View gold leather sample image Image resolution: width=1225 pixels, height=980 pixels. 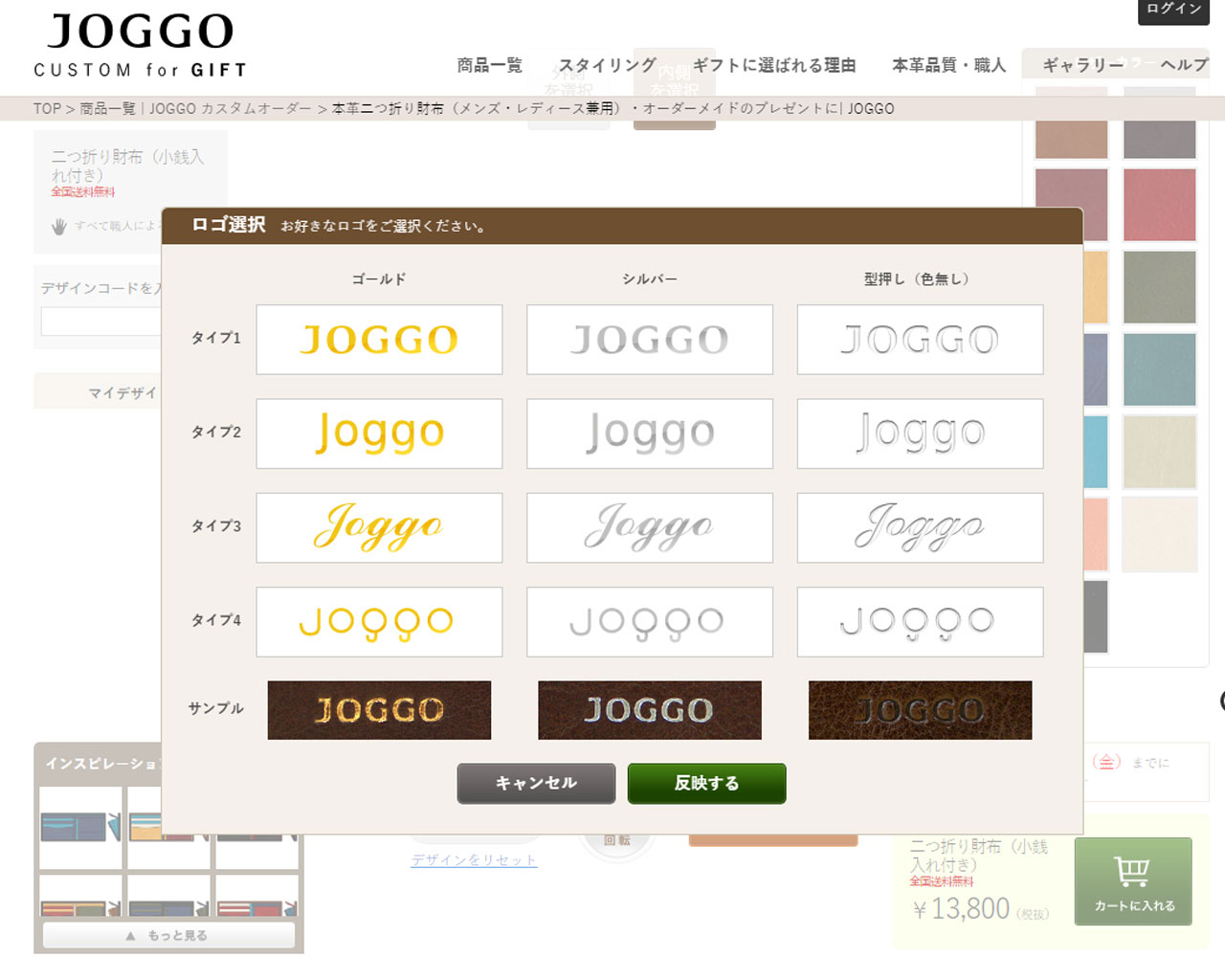pos(379,710)
